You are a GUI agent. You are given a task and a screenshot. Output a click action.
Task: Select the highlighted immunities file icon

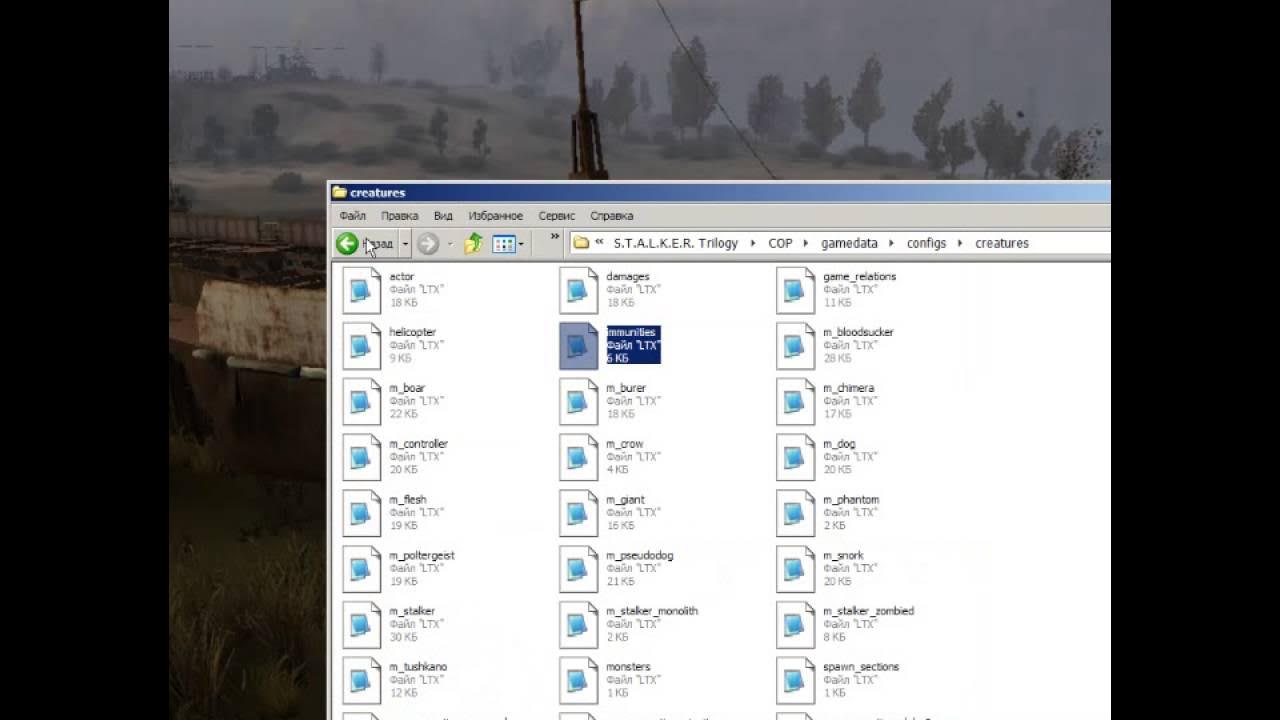click(578, 346)
